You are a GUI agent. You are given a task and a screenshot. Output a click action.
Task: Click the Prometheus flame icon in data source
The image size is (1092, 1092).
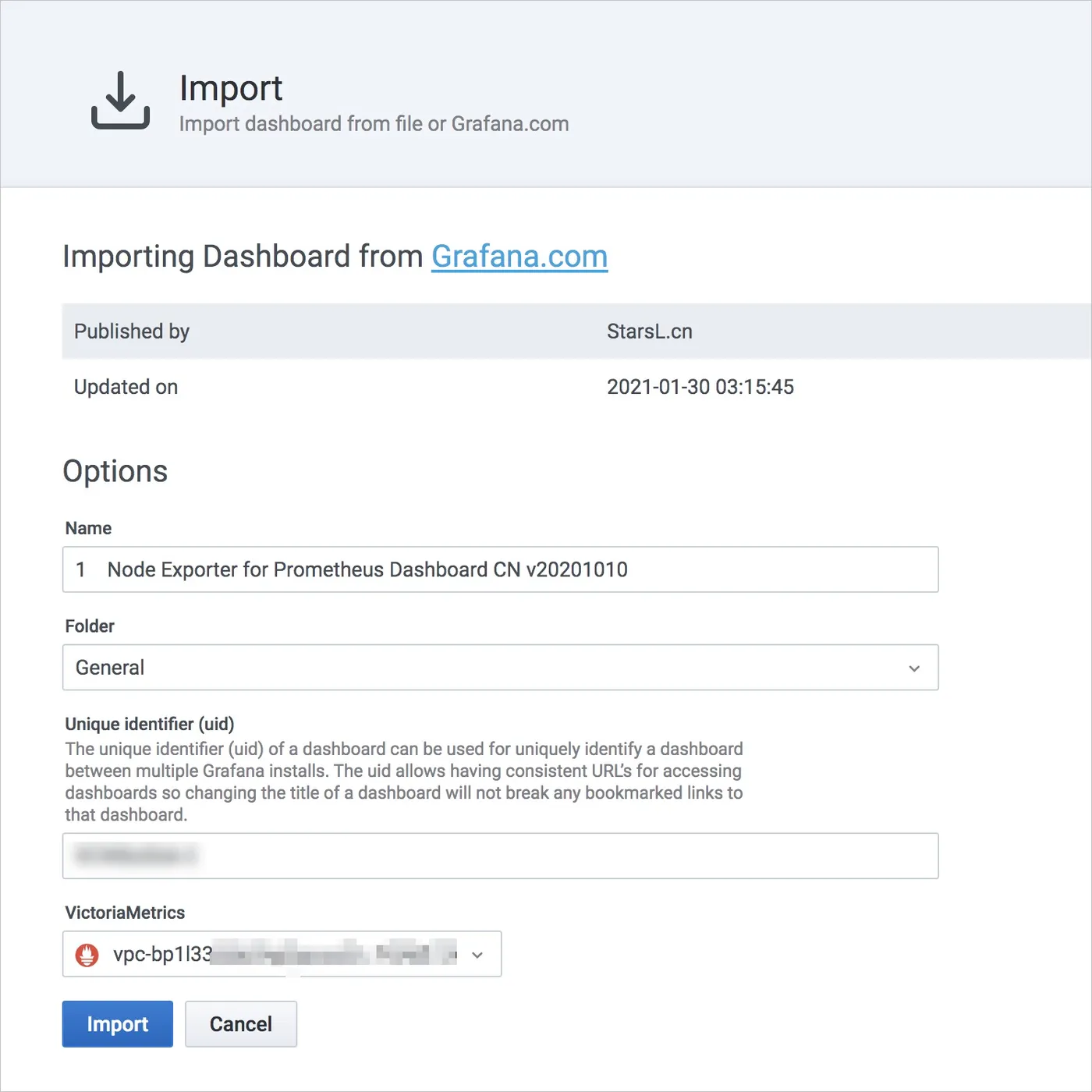tap(87, 955)
